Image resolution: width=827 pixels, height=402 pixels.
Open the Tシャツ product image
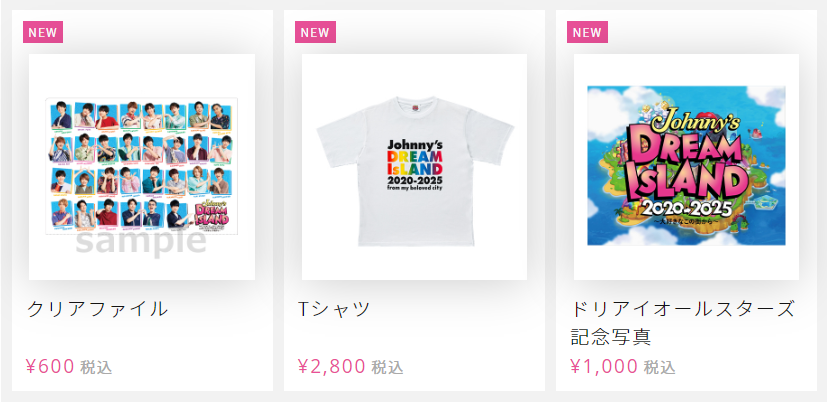[x=415, y=167]
